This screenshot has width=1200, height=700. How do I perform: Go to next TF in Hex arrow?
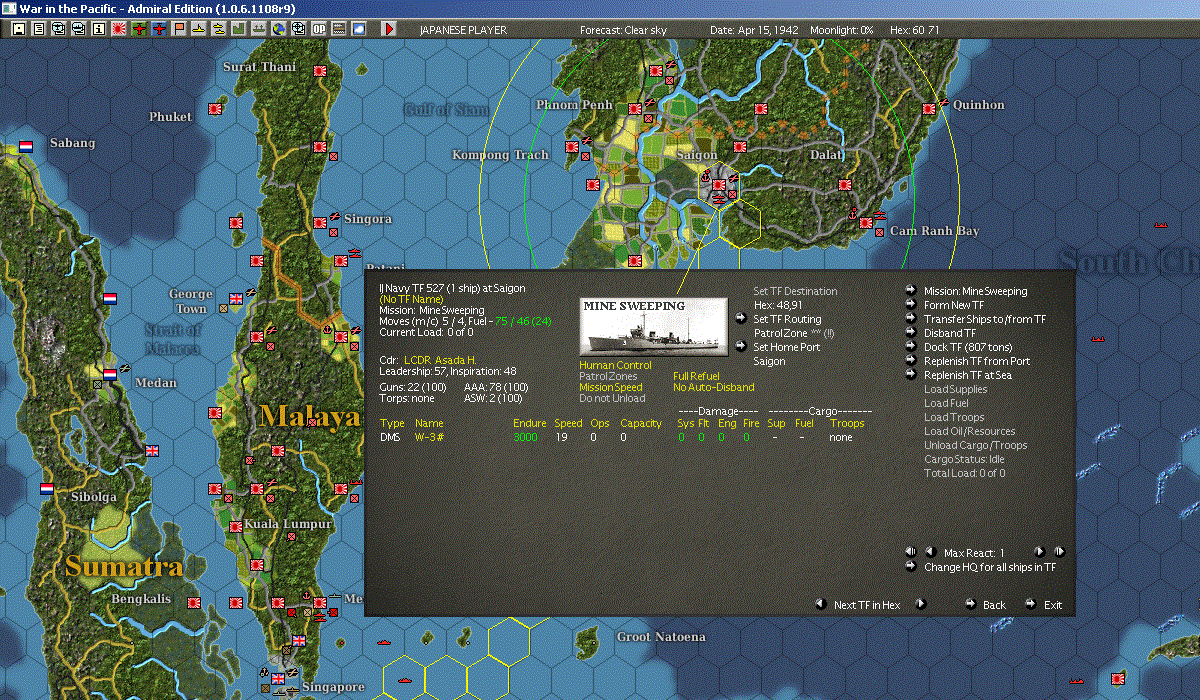[x=921, y=604]
